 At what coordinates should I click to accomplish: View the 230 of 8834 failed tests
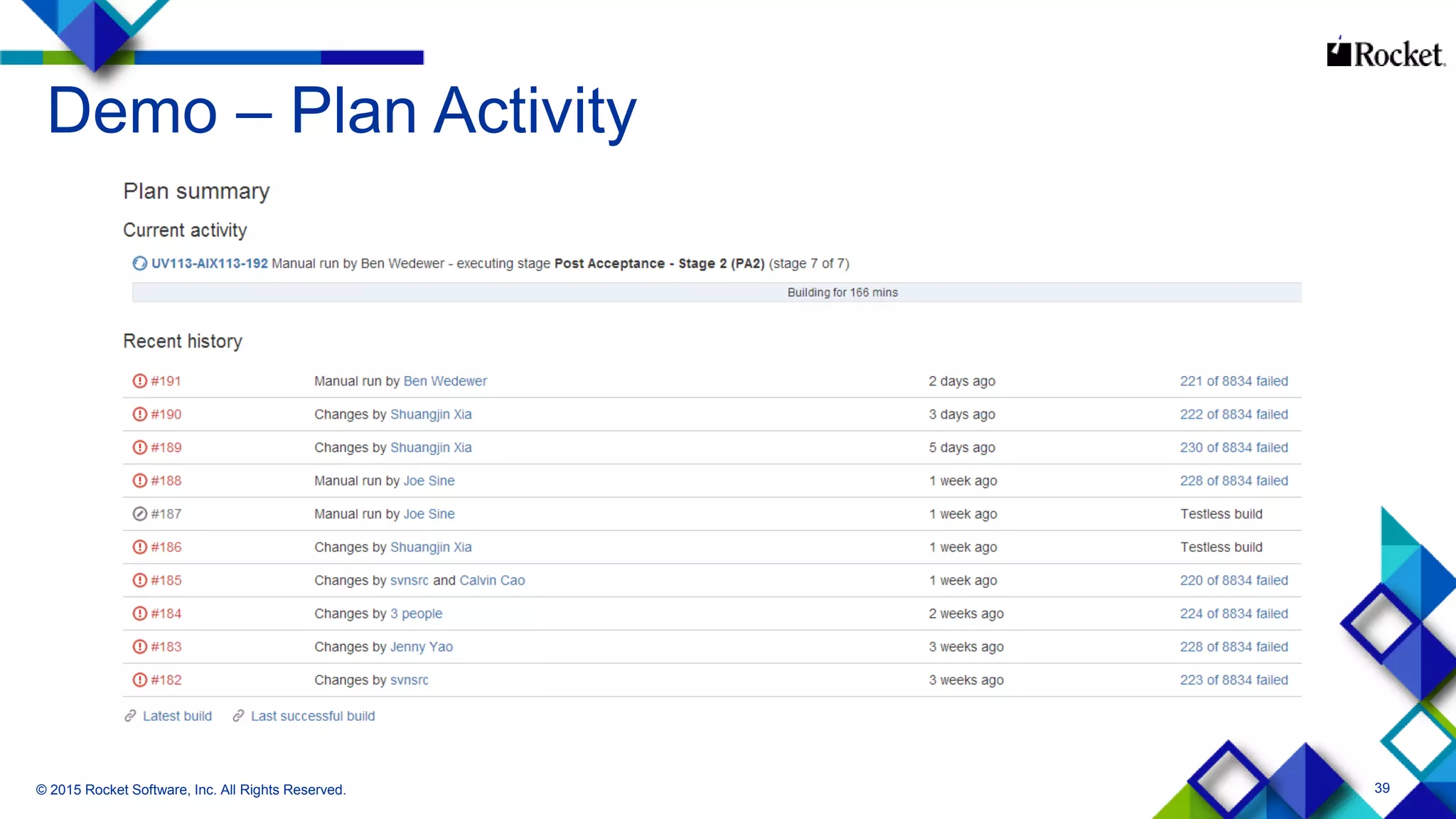click(1234, 448)
